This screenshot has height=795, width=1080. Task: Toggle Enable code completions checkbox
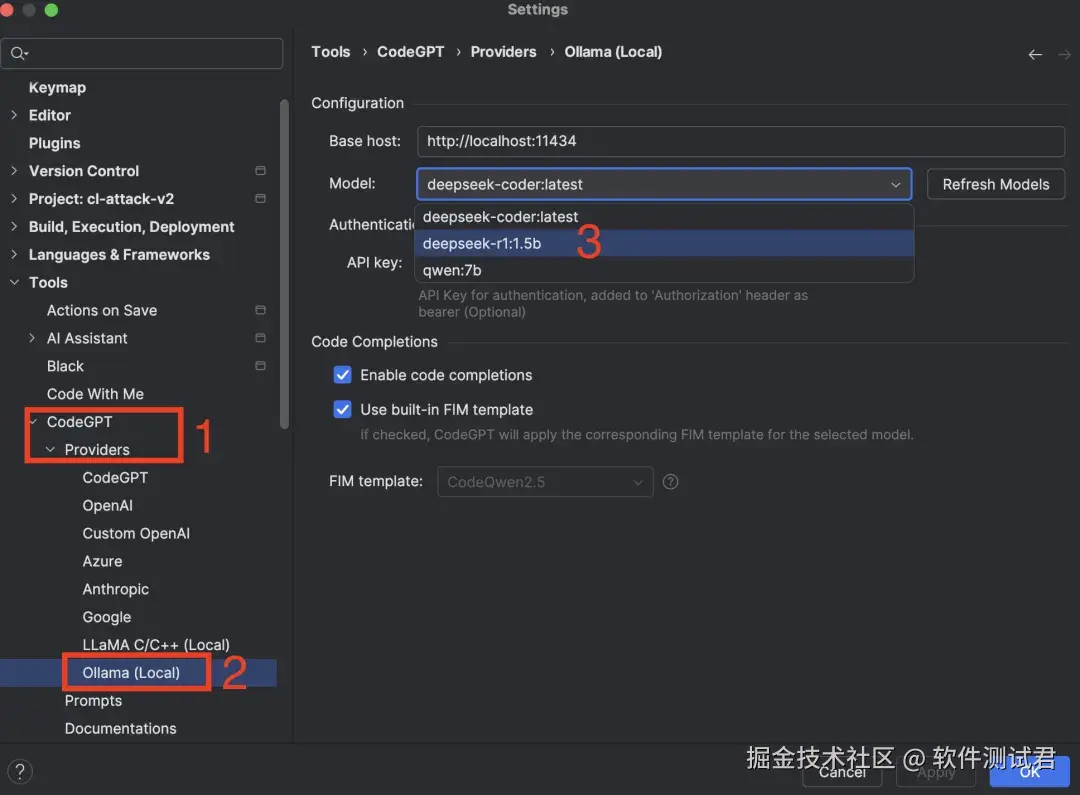342,375
